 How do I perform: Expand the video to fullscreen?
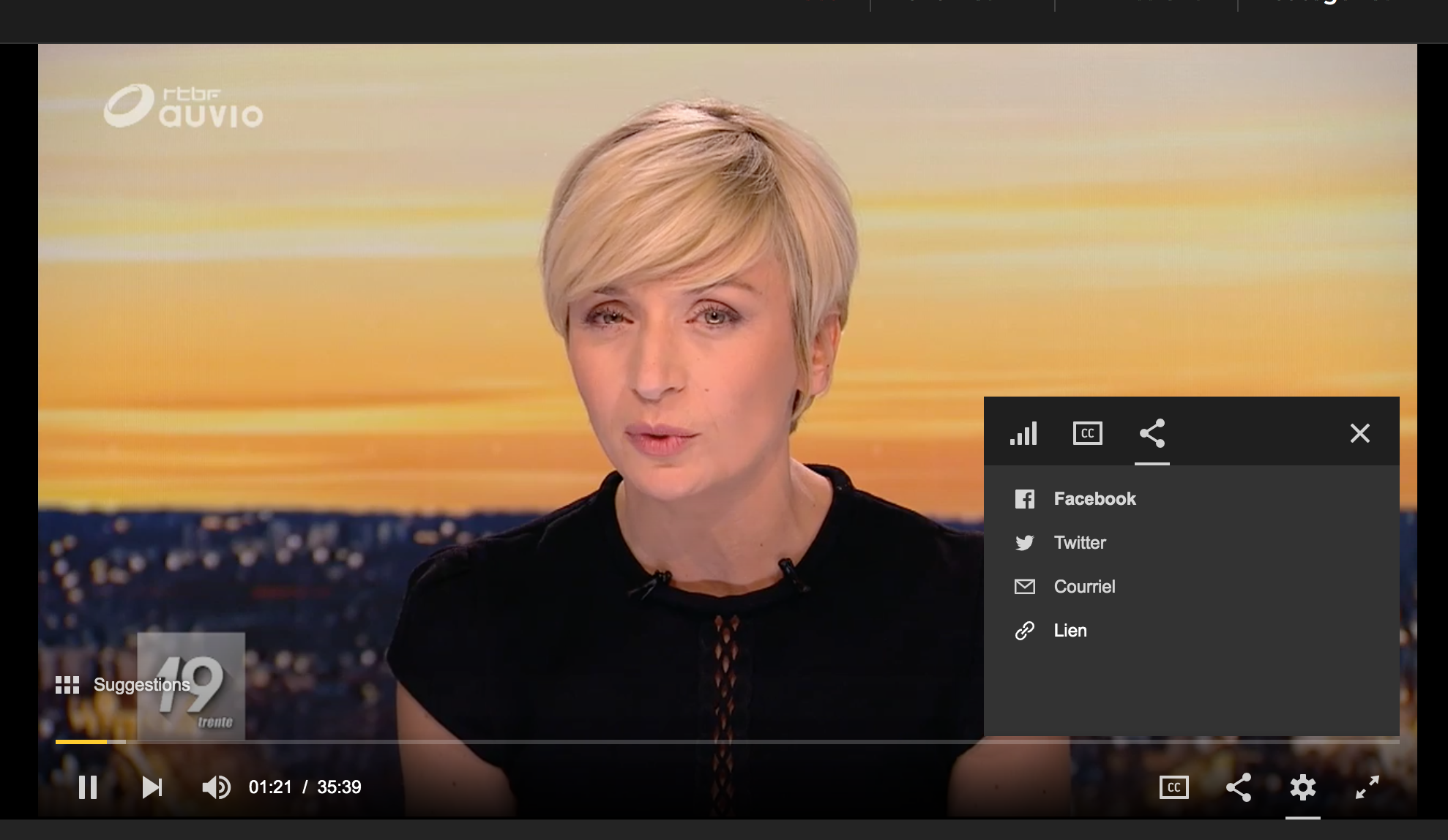pos(1366,787)
